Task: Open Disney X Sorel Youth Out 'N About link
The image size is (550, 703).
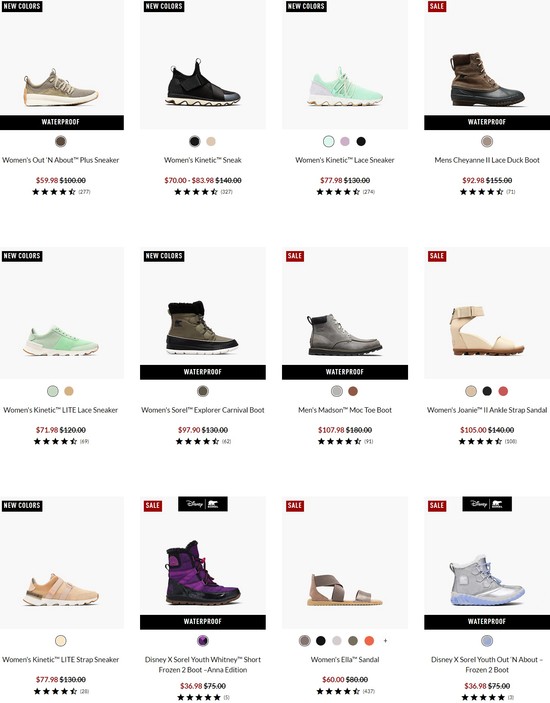Action: tap(487, 664)
